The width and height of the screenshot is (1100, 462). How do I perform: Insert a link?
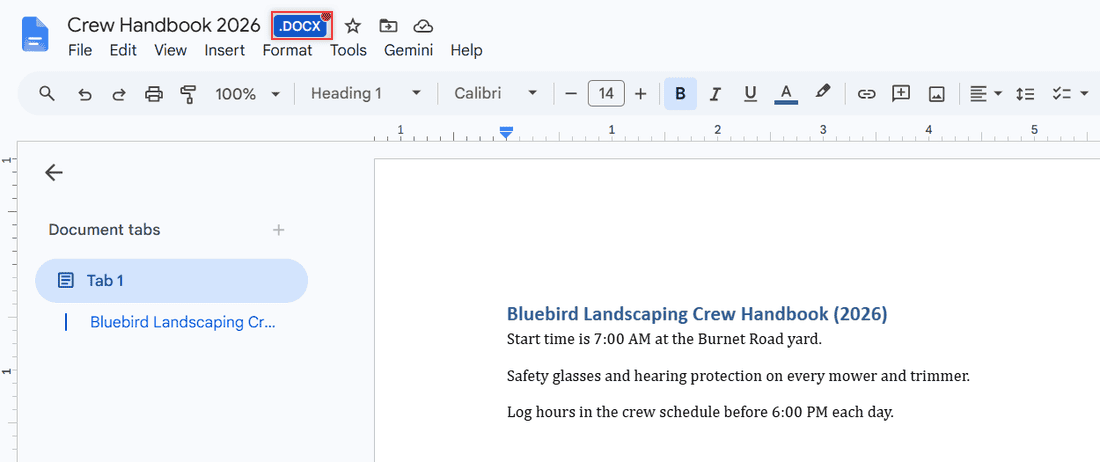point(867,94)
